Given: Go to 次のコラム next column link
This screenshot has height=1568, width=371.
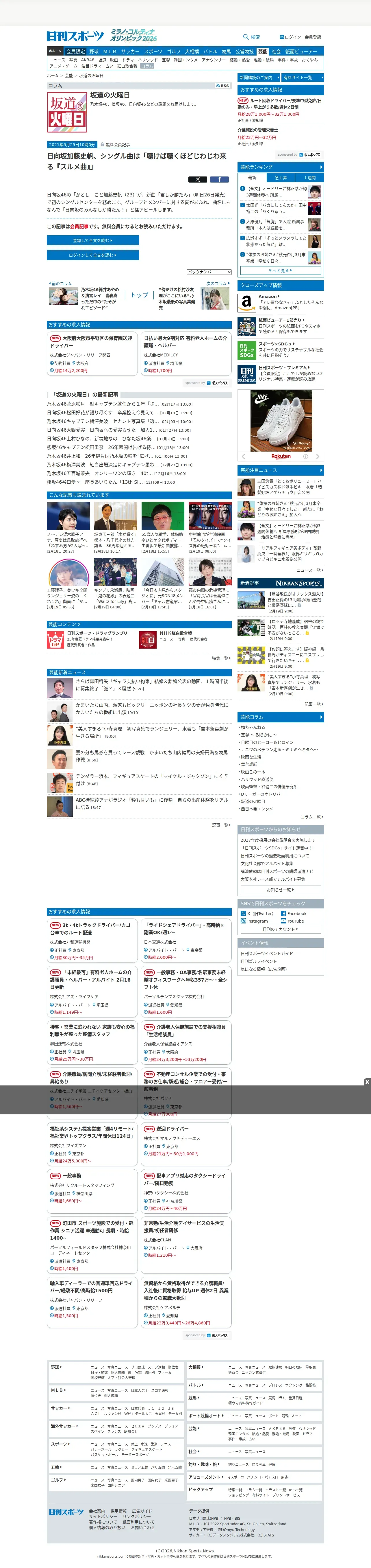Looking at the screenshot, I should (x=218, y=284).
